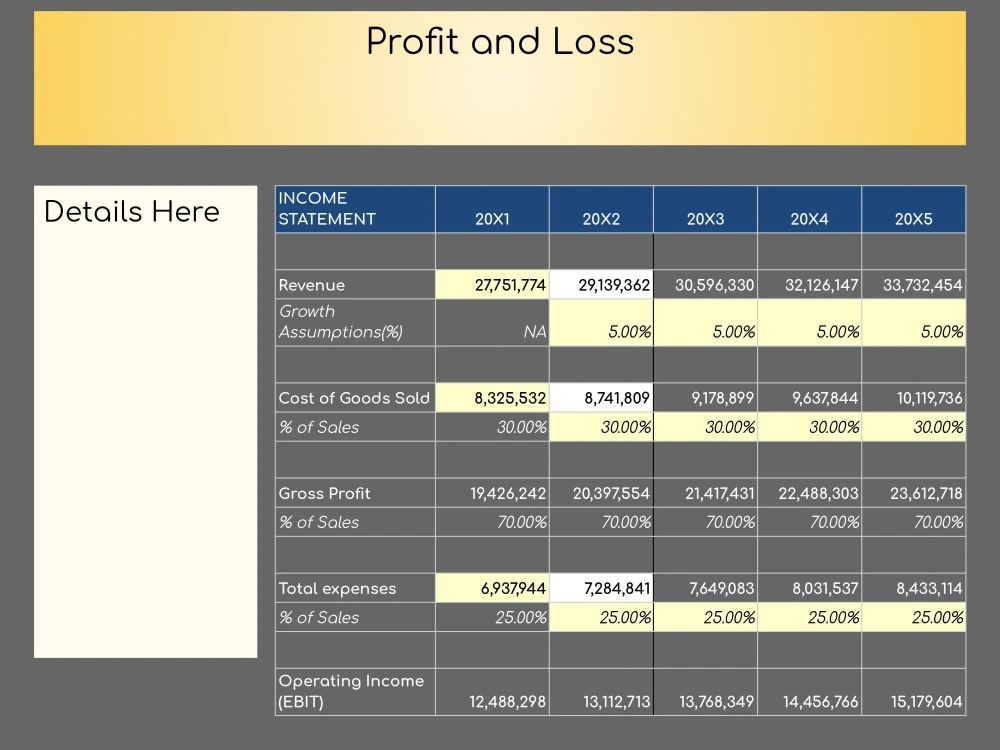Click the EBIT value 15,179,604
Image resolution: width=1000 pixels, height=750 pixels.
pyautogui.click(x=914, y=702)
